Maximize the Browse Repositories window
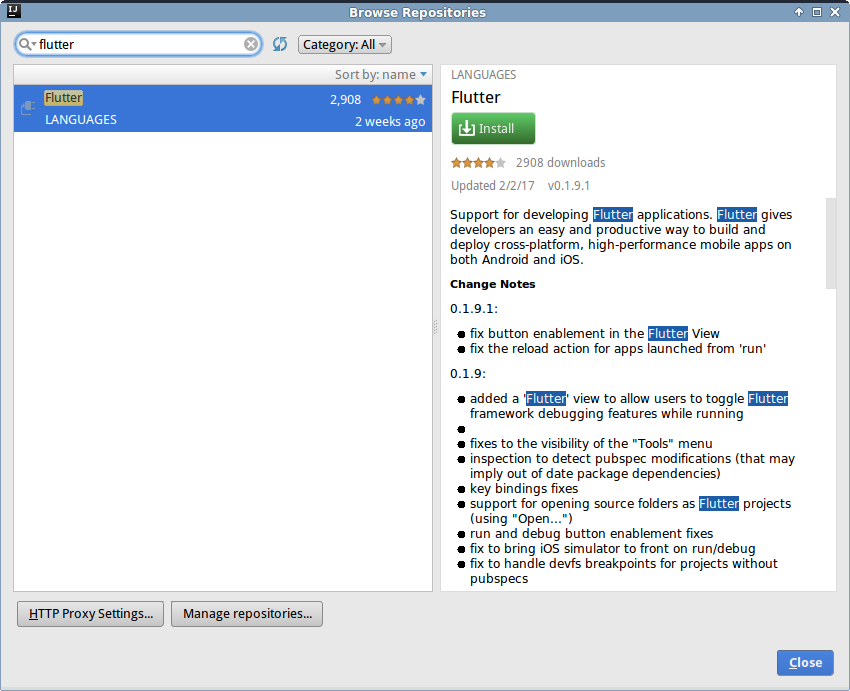 (x=817, y=12)
